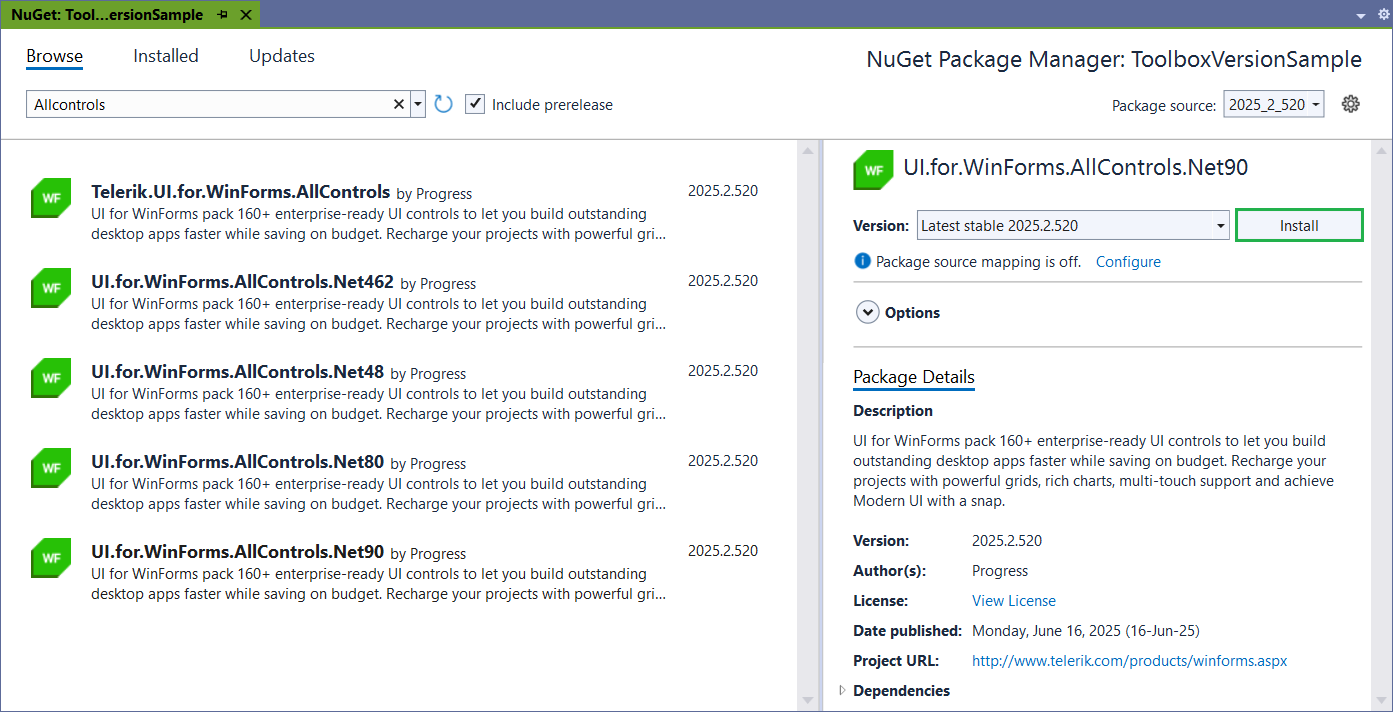The width and height of the screenshot is (1393, 712).
Task: Open NuGet settings gear icon
Action: pyautogui.click(x=1351, y=104)
